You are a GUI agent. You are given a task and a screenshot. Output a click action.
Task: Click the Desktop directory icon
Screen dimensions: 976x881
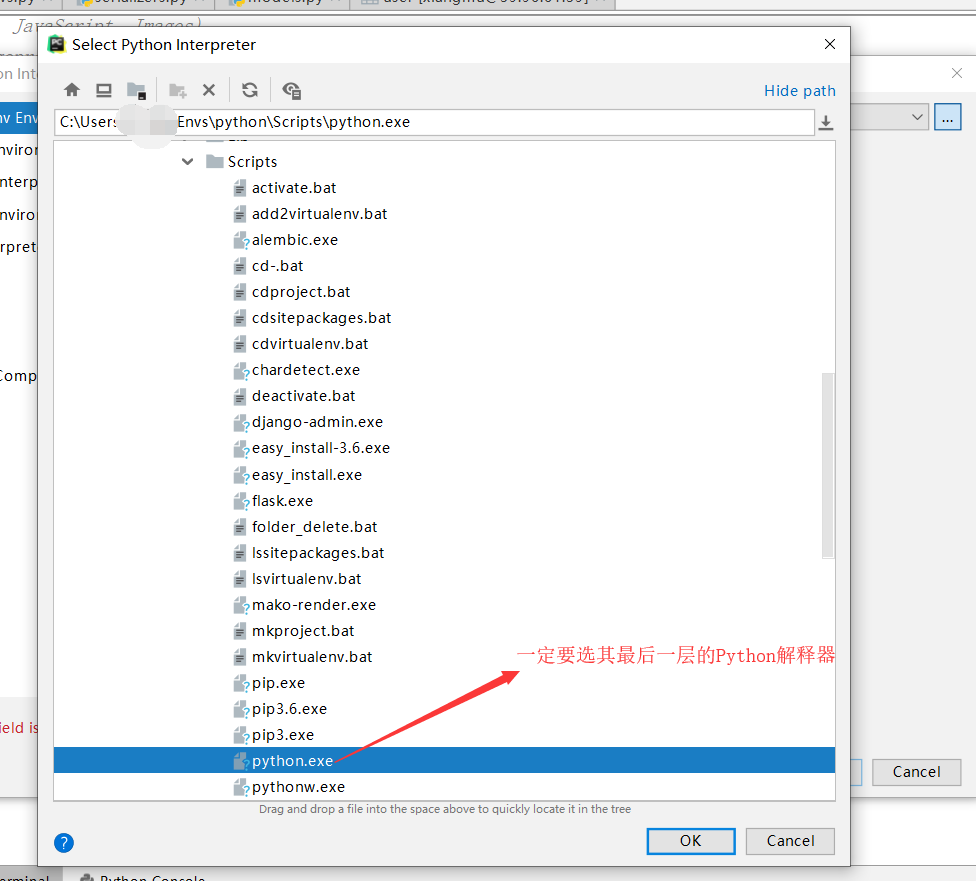tap(103, 90)
